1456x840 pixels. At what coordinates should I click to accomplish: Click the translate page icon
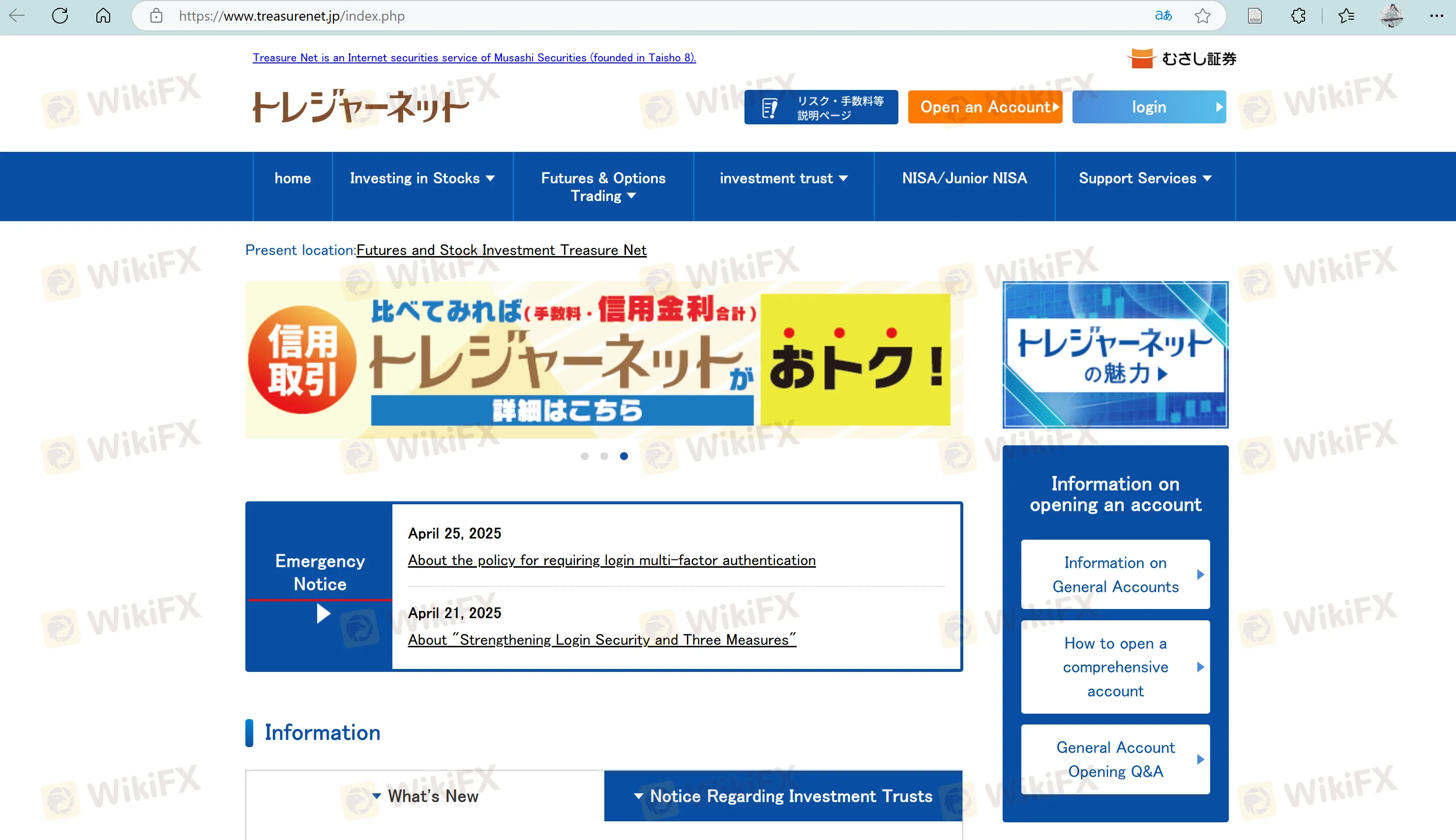[x=1163, y=16]
